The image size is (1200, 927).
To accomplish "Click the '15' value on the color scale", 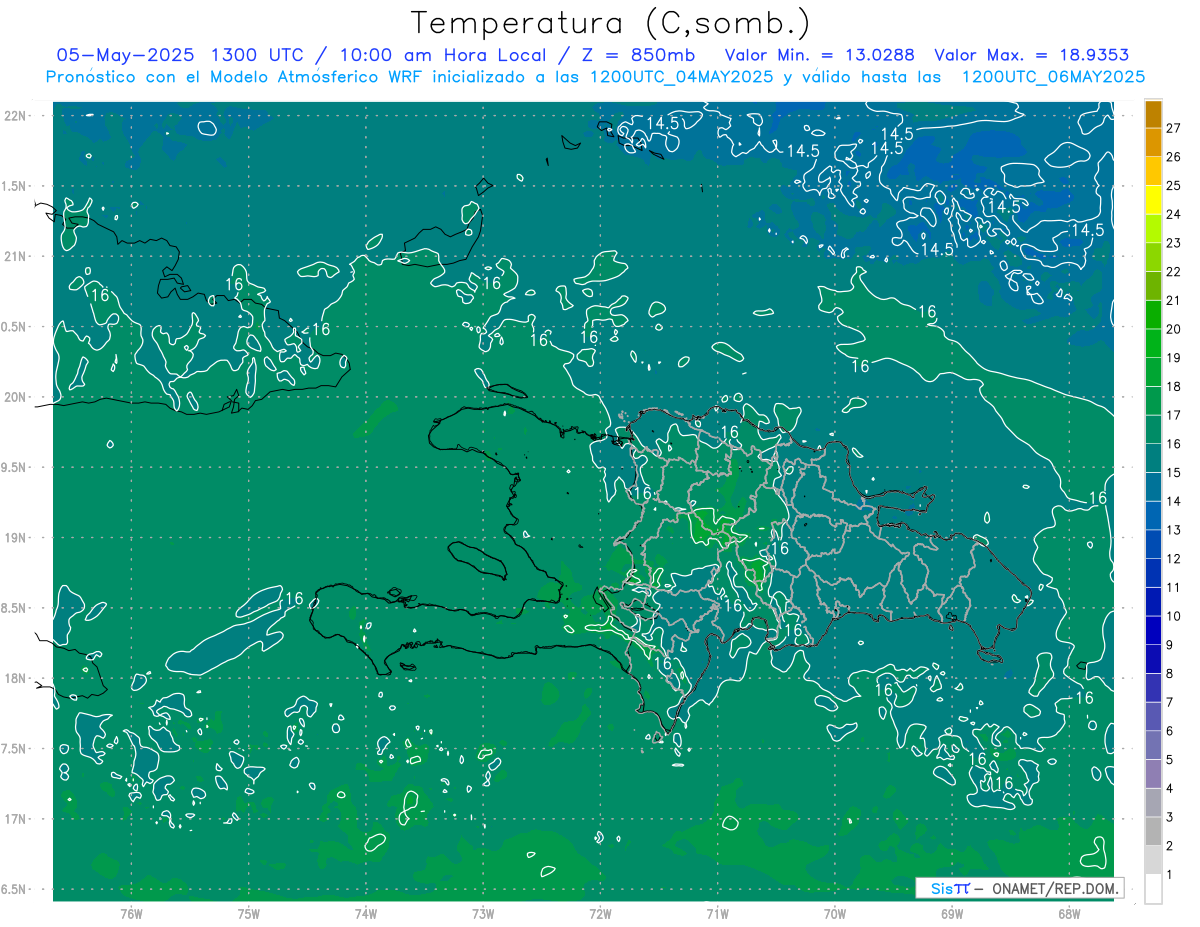I will (x=1174, y=473).
